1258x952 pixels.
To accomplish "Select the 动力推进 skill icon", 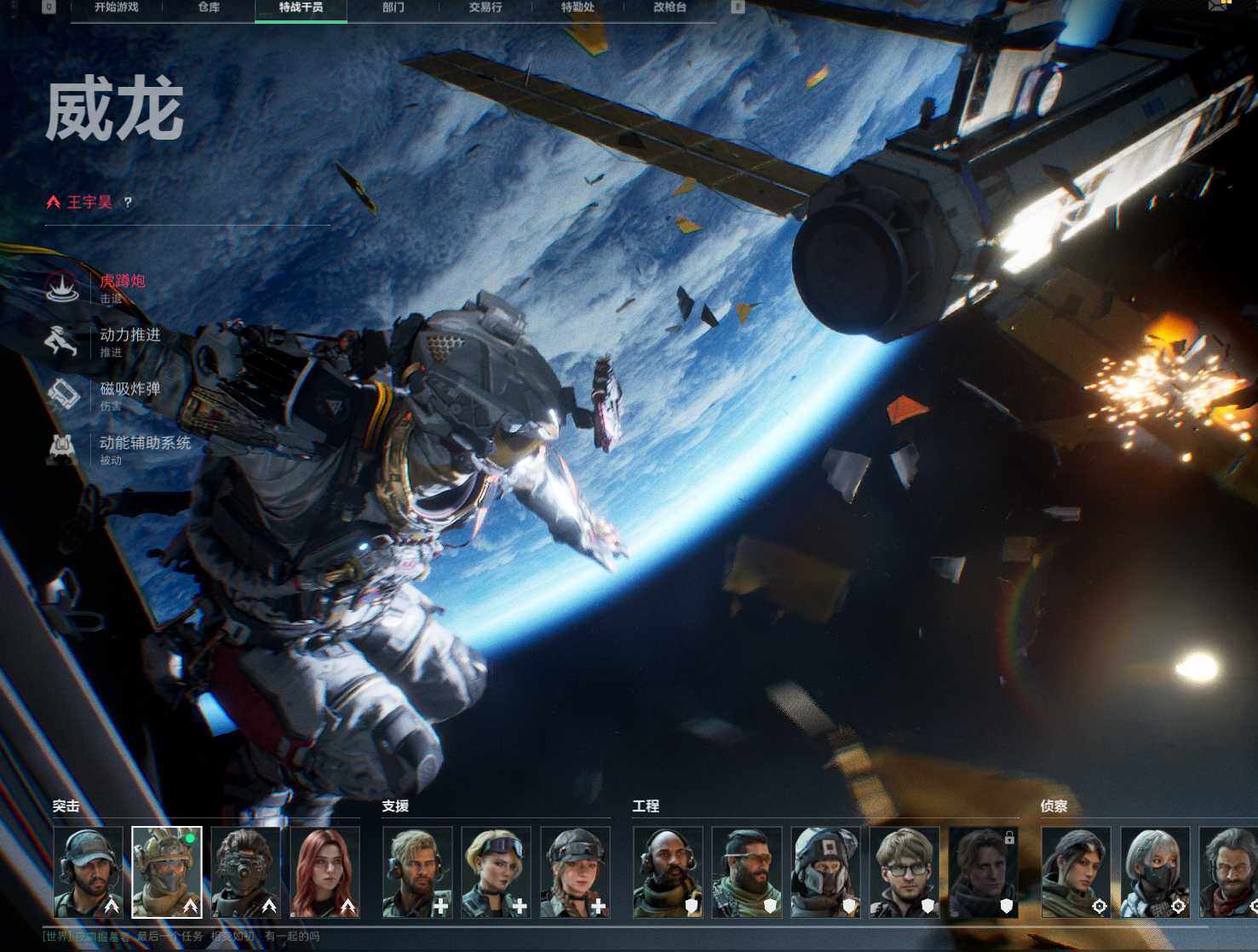I will pos(62,341).
